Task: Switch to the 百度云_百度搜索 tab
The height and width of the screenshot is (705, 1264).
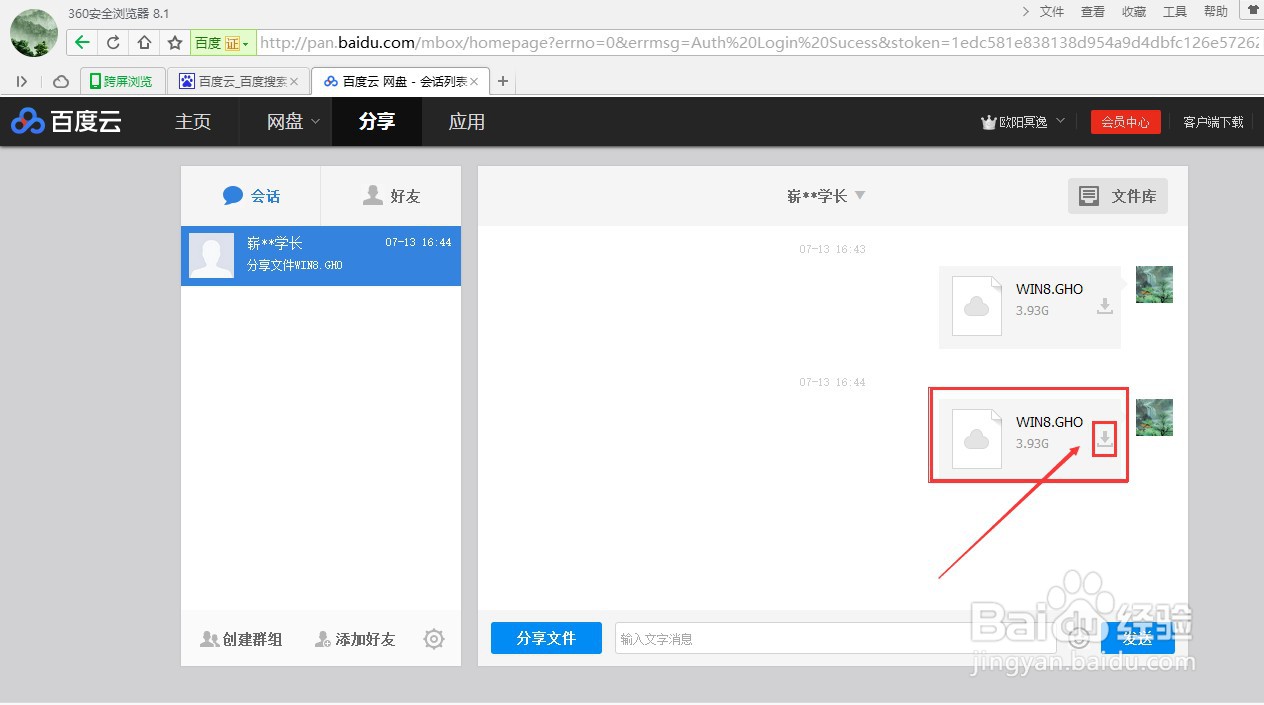Action: click(238, 82)
